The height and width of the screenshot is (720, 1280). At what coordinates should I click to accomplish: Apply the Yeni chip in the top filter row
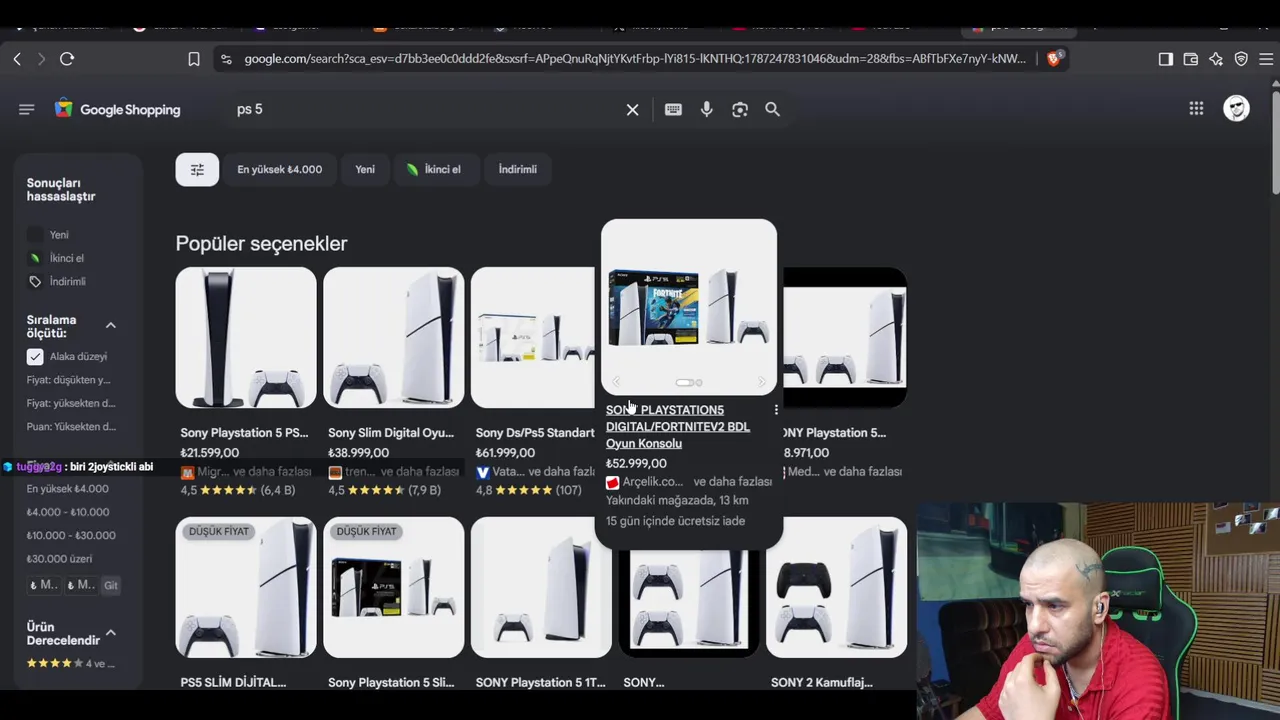click(x=365, y=169)
